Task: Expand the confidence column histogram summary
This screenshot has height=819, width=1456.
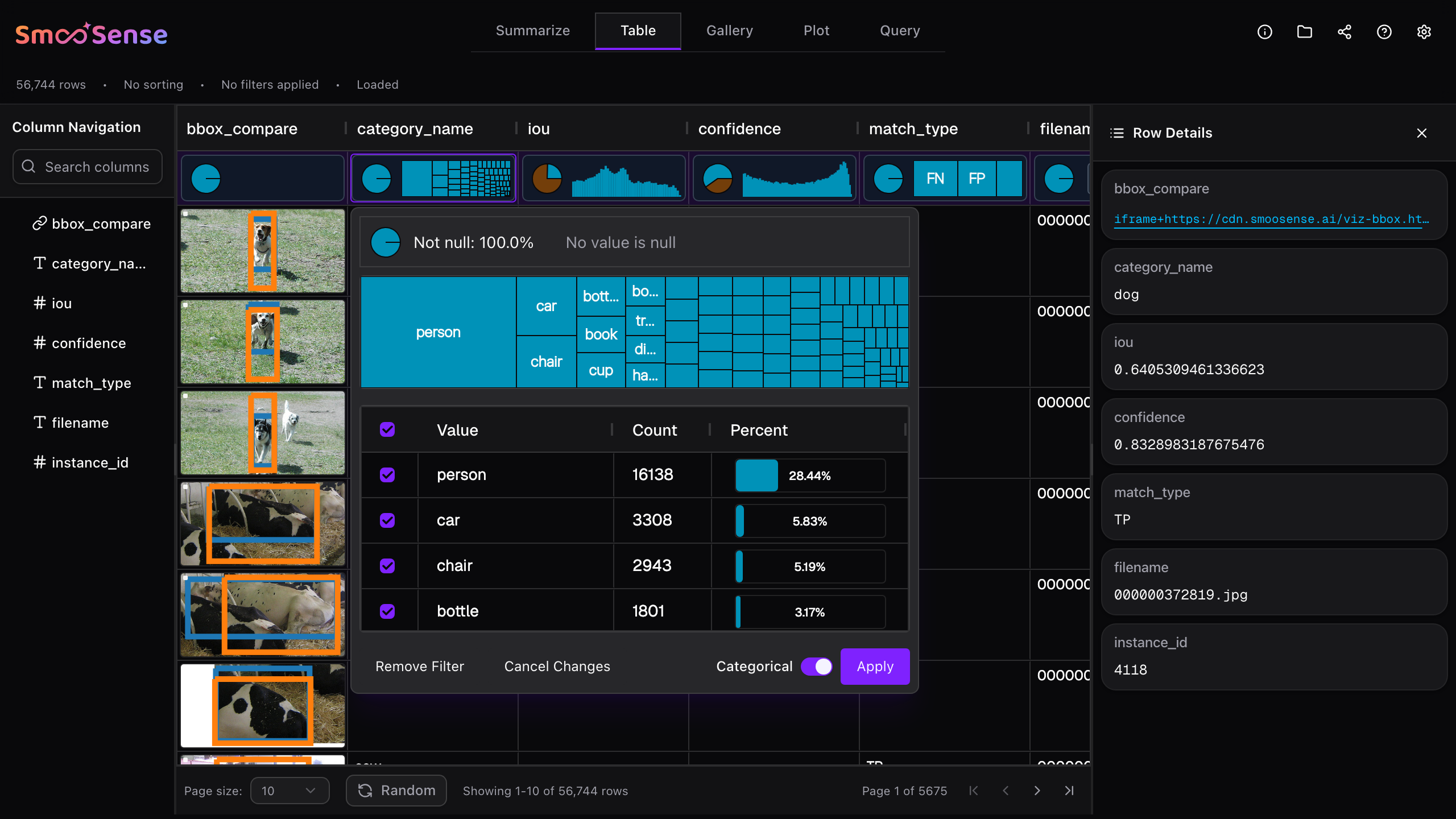Action: click(796, 179)
